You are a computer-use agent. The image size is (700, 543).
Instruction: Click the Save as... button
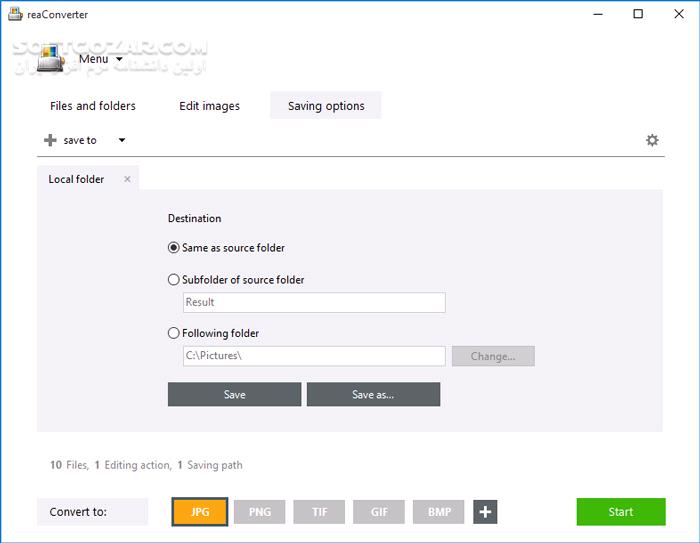(x=373, y=394)
